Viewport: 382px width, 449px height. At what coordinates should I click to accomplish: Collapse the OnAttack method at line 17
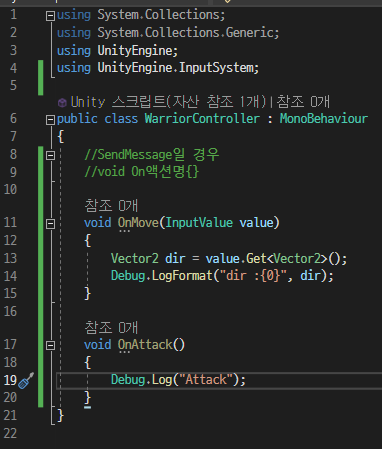pos(50,345)
